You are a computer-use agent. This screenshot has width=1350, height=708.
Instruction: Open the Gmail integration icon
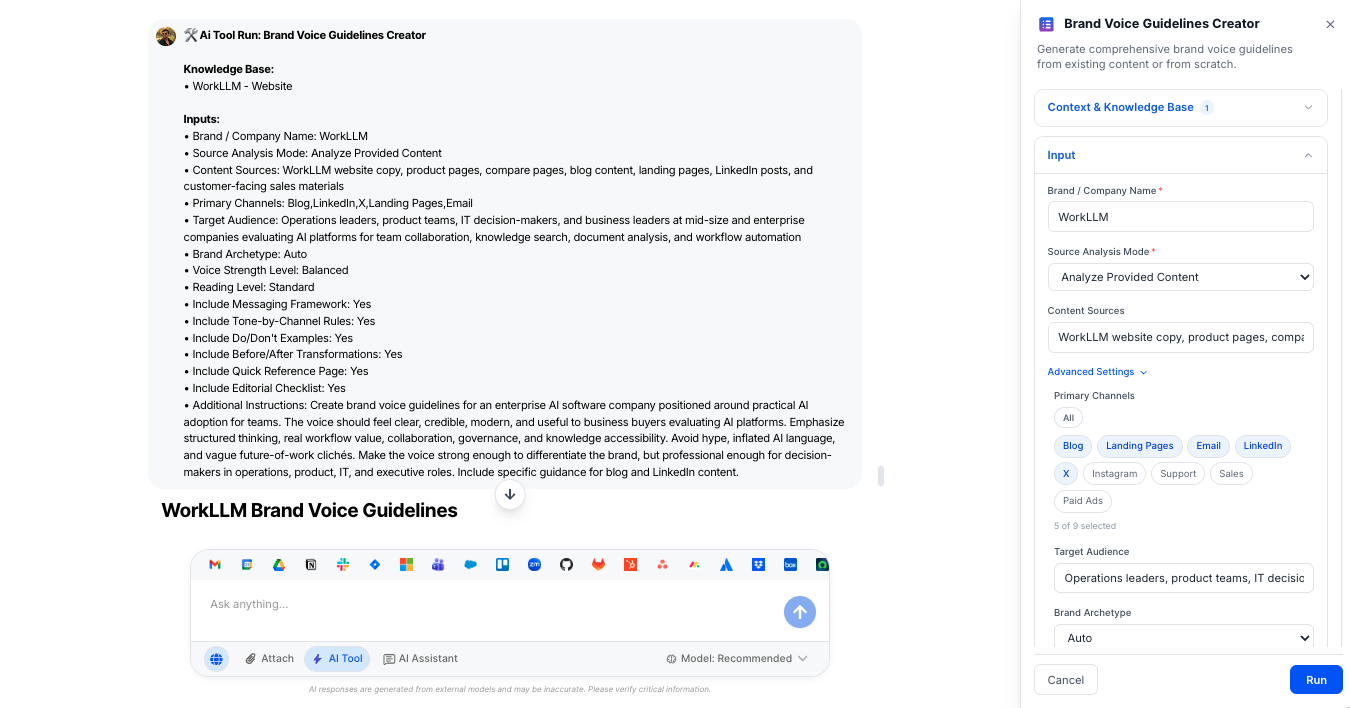pos(215,564)
